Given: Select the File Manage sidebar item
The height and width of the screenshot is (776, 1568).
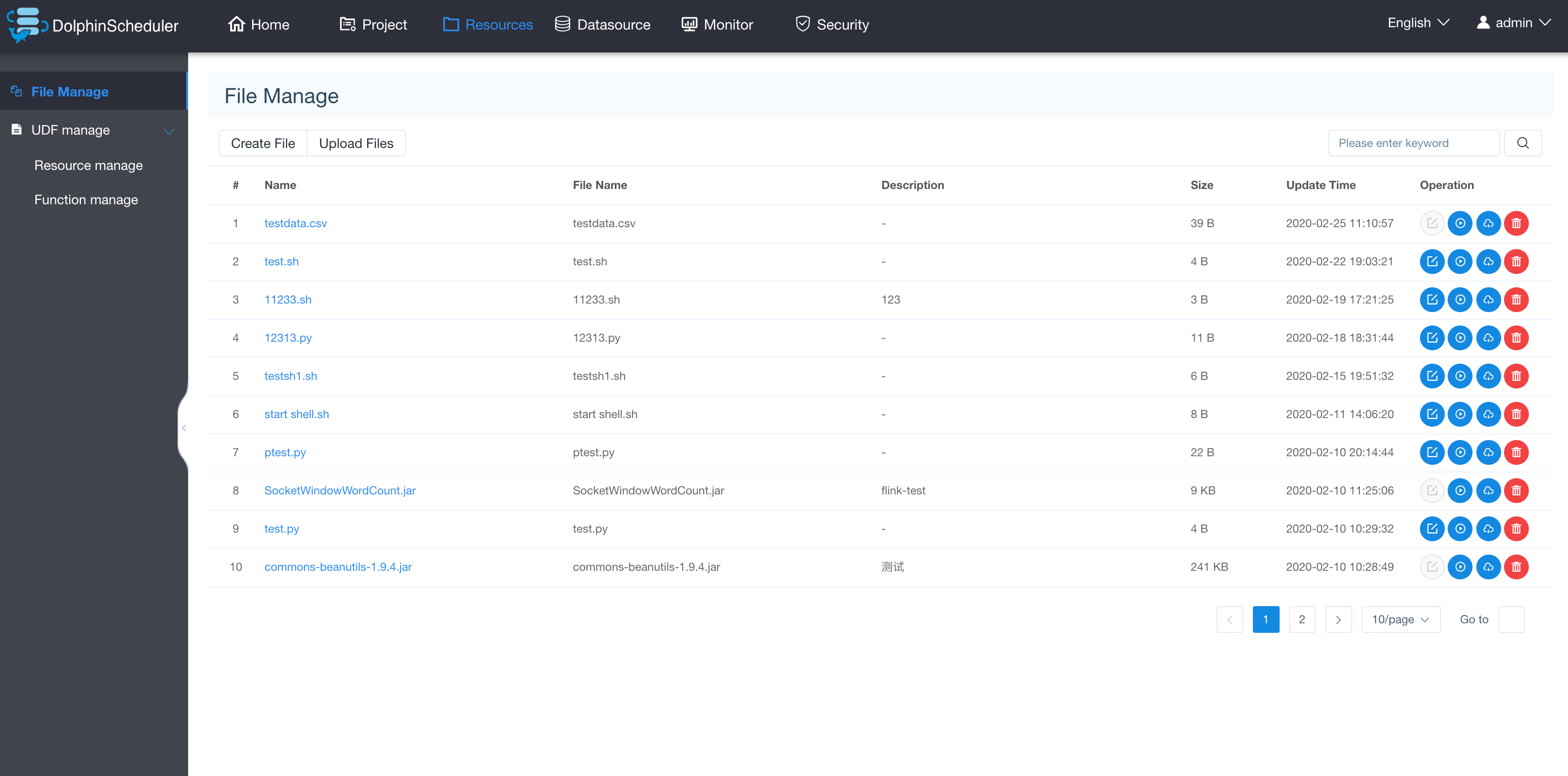Looking at the screenshot, I should click(70, 91).
